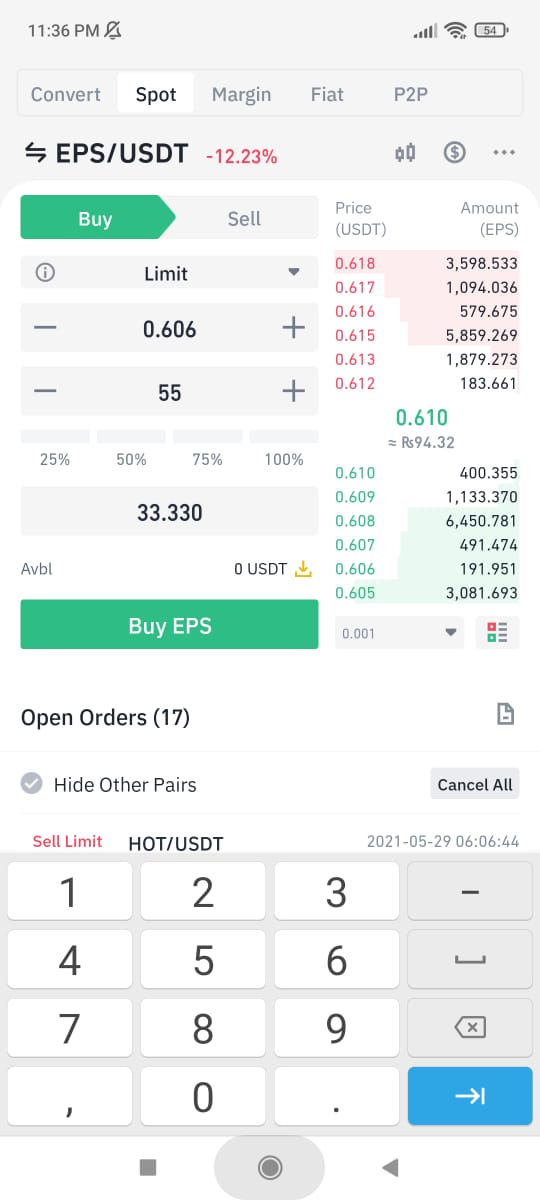Select the Buy side toggle
Screen dimensions: 540x1200
tap(95, 218)
